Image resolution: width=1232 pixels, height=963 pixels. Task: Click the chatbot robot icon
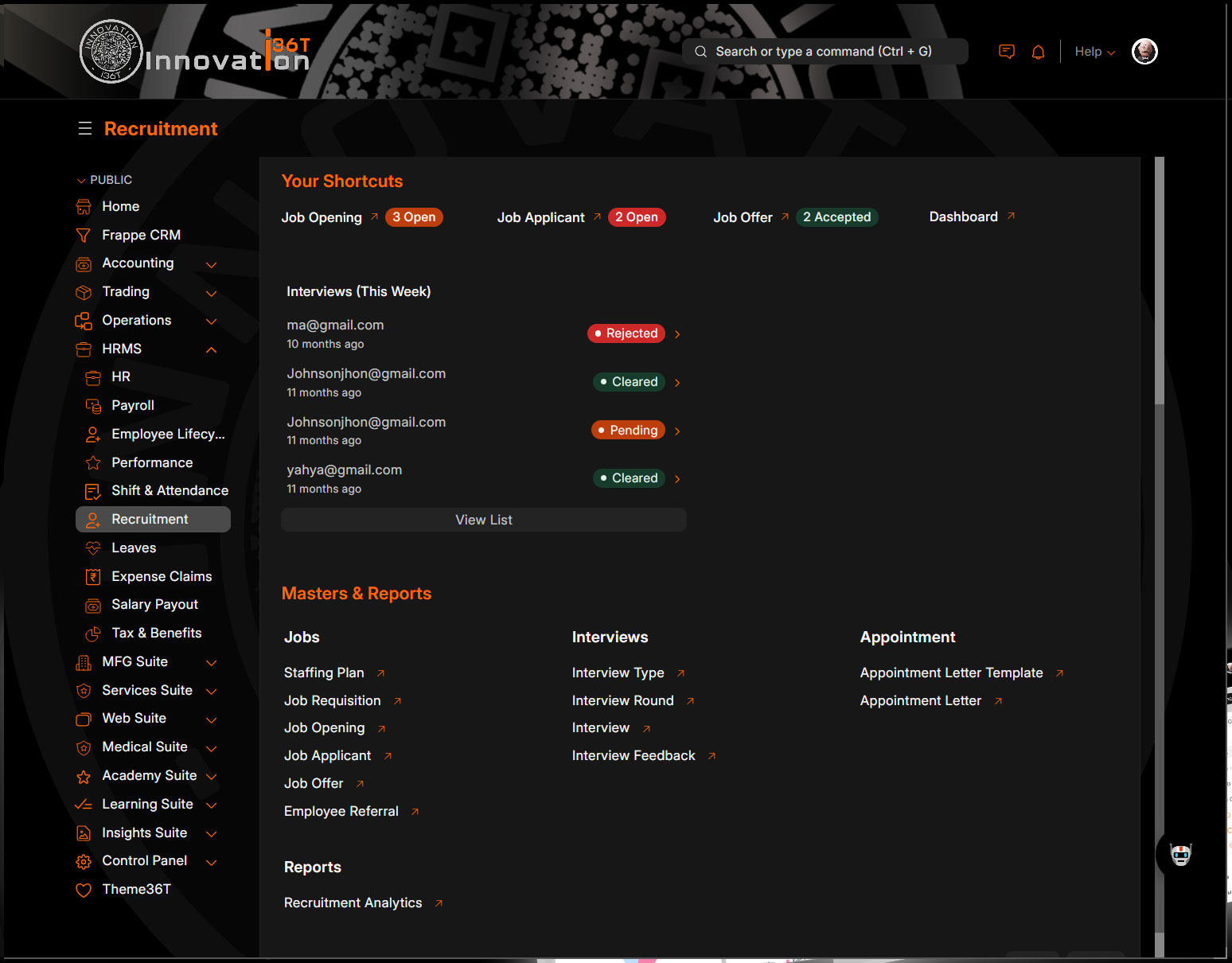pyautogui.click(x=1180, y=855)
